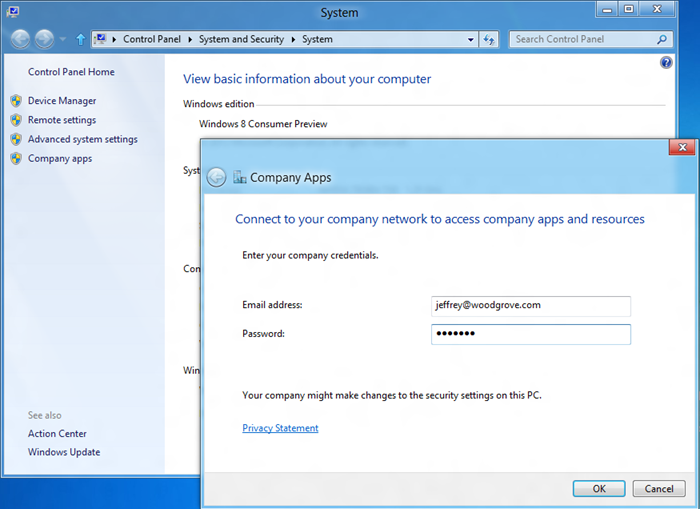
Task: Click the search magnifier icon
Action: click(x=661, y=40)
